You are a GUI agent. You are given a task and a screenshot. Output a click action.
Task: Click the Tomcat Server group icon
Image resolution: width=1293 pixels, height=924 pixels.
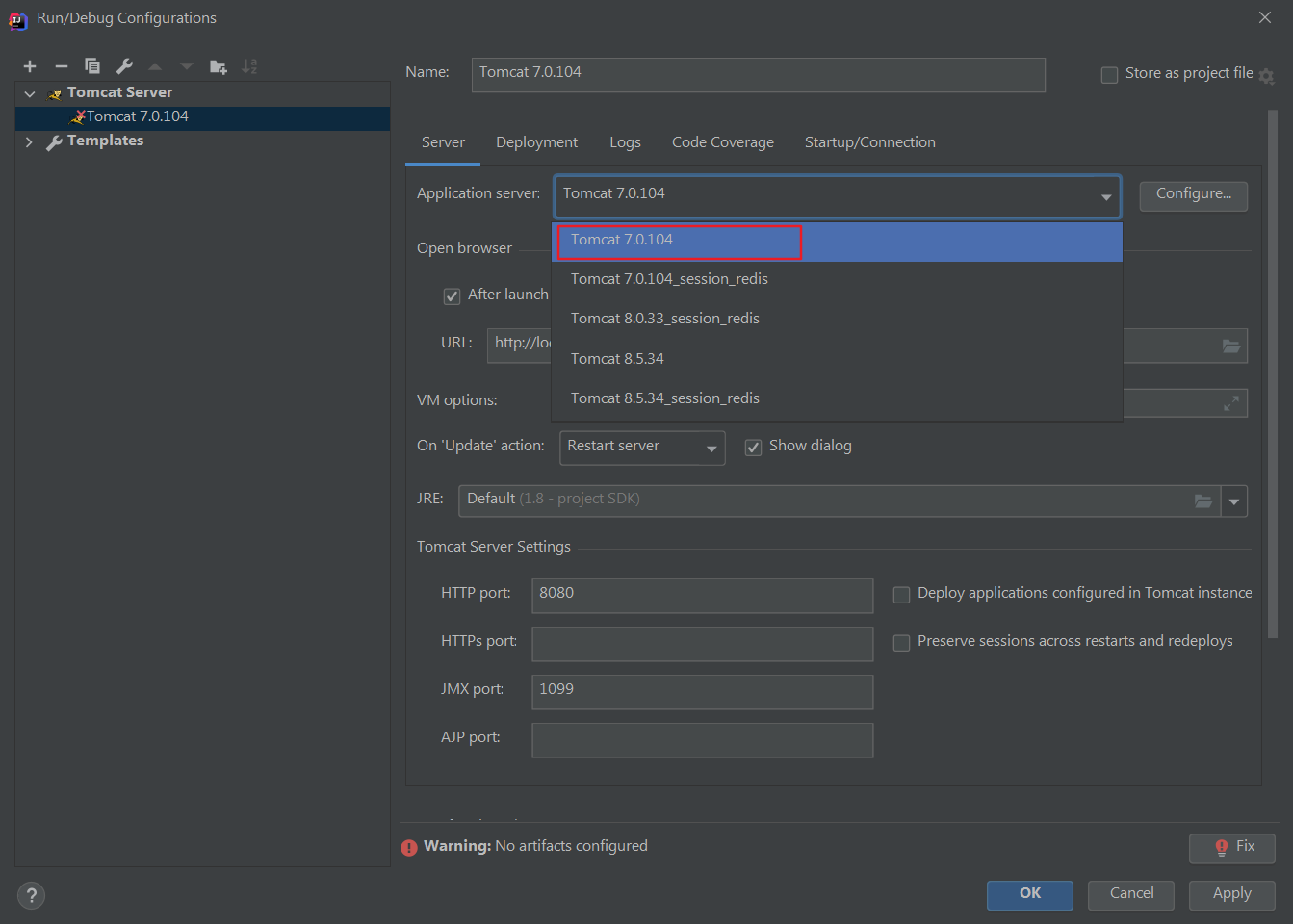(55, 93)
